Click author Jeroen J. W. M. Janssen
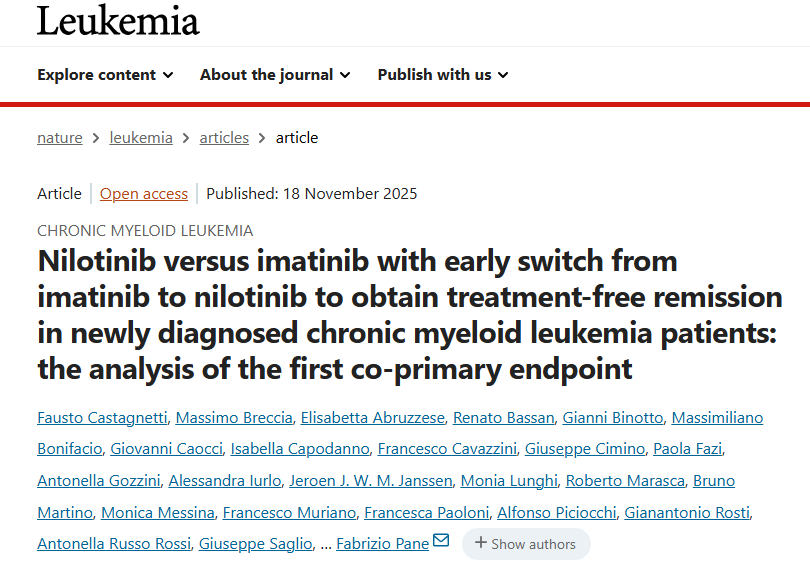810x561 pixels. [x=371, y=480]
